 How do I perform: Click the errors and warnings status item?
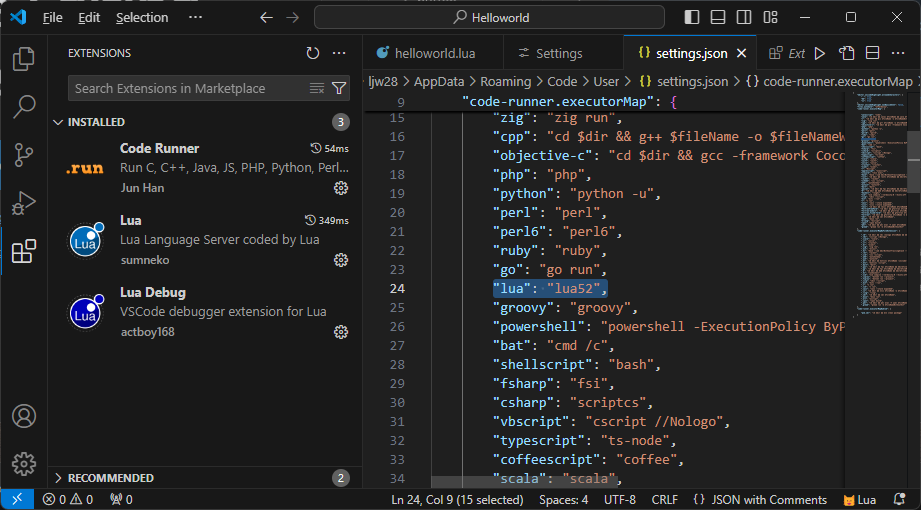click(x=68, y=500)
